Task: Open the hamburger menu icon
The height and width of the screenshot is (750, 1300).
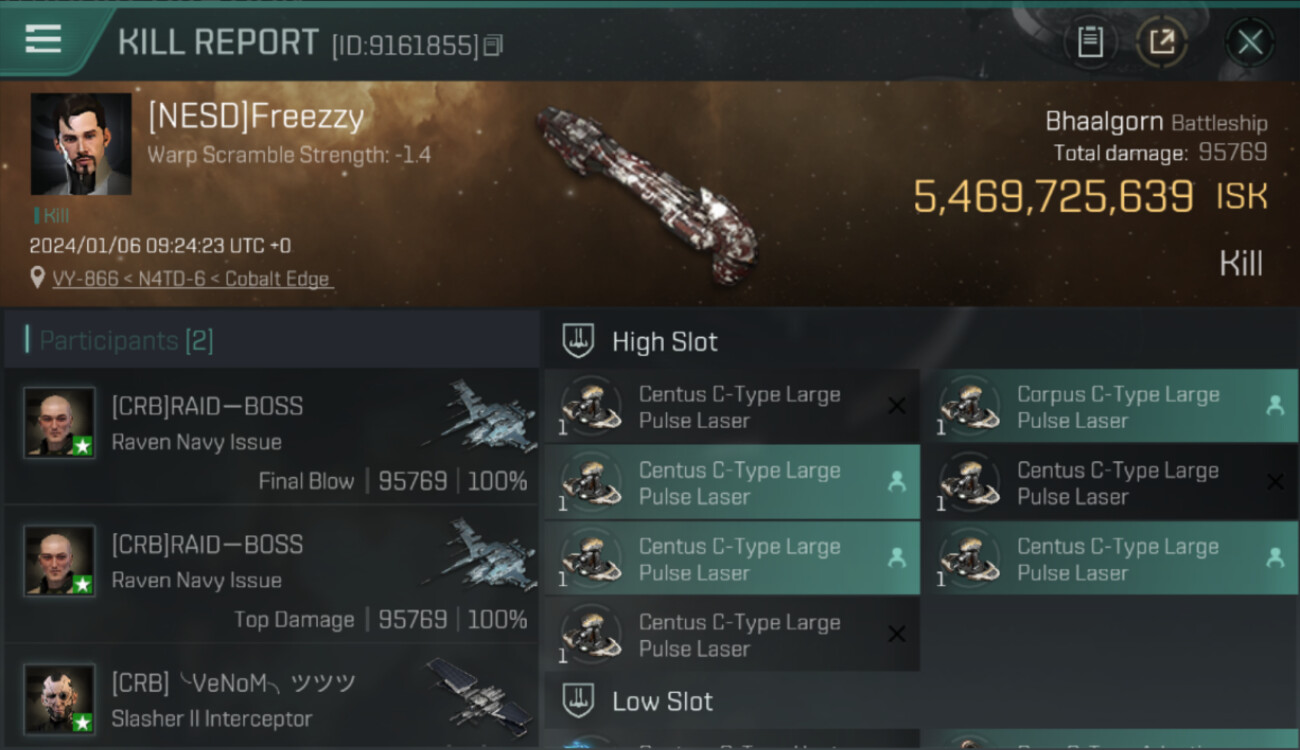Action: (43, 39)
